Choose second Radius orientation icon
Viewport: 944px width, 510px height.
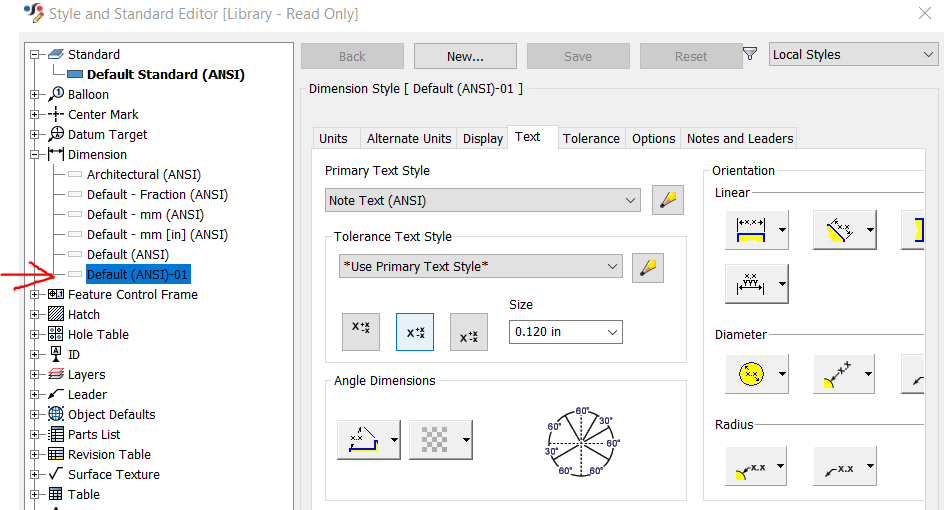(839, 466)
